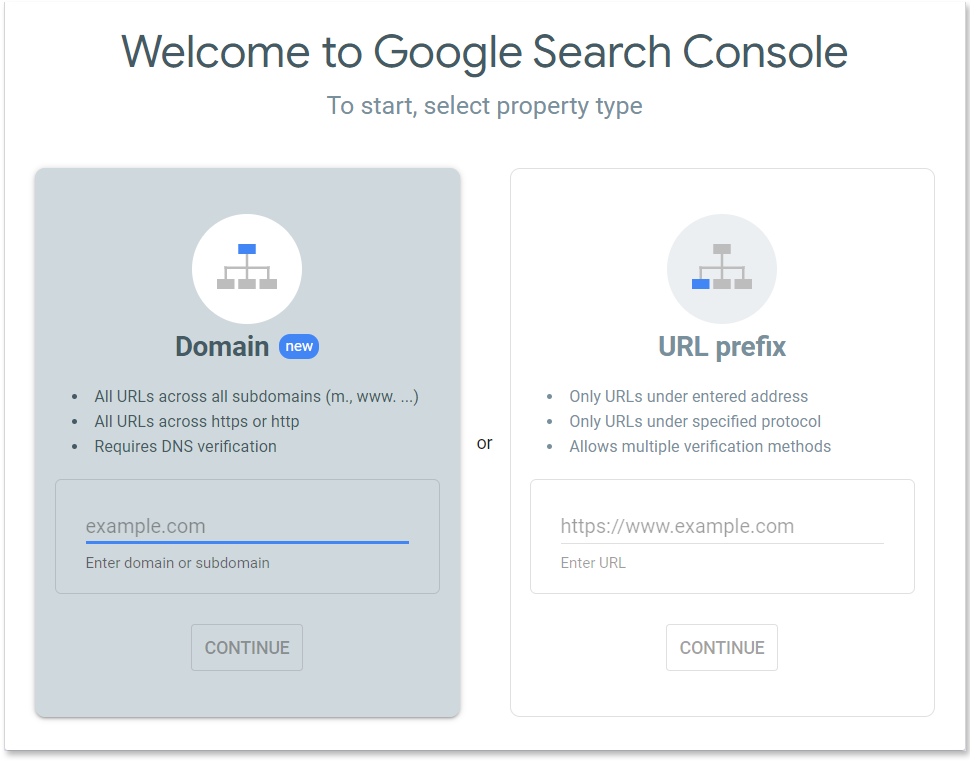Click "Only URLs under entered address" bullet
Viewport: 970px width, 762px height.
(689, 396)
